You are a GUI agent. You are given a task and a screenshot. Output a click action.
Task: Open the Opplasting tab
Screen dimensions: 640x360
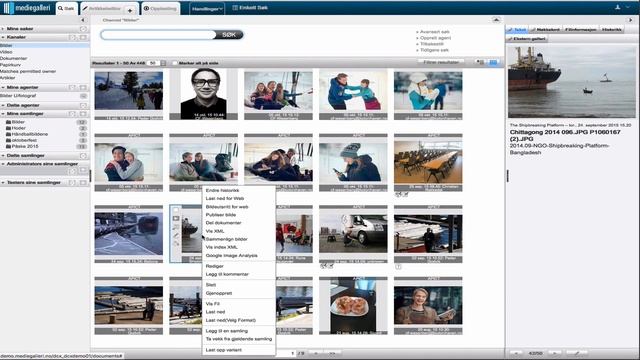pos(161,8)
